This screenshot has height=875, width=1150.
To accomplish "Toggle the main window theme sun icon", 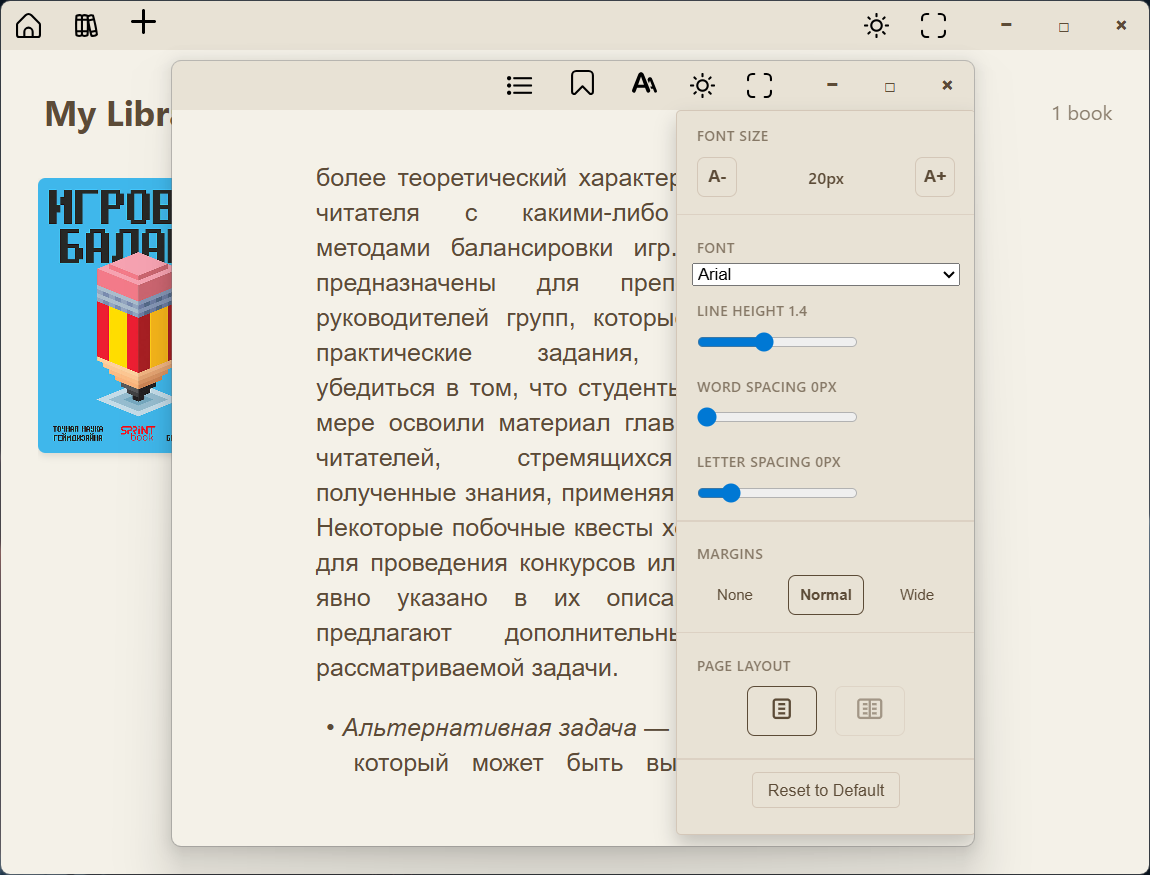I will pyautogui.click(x=876, y=26).
